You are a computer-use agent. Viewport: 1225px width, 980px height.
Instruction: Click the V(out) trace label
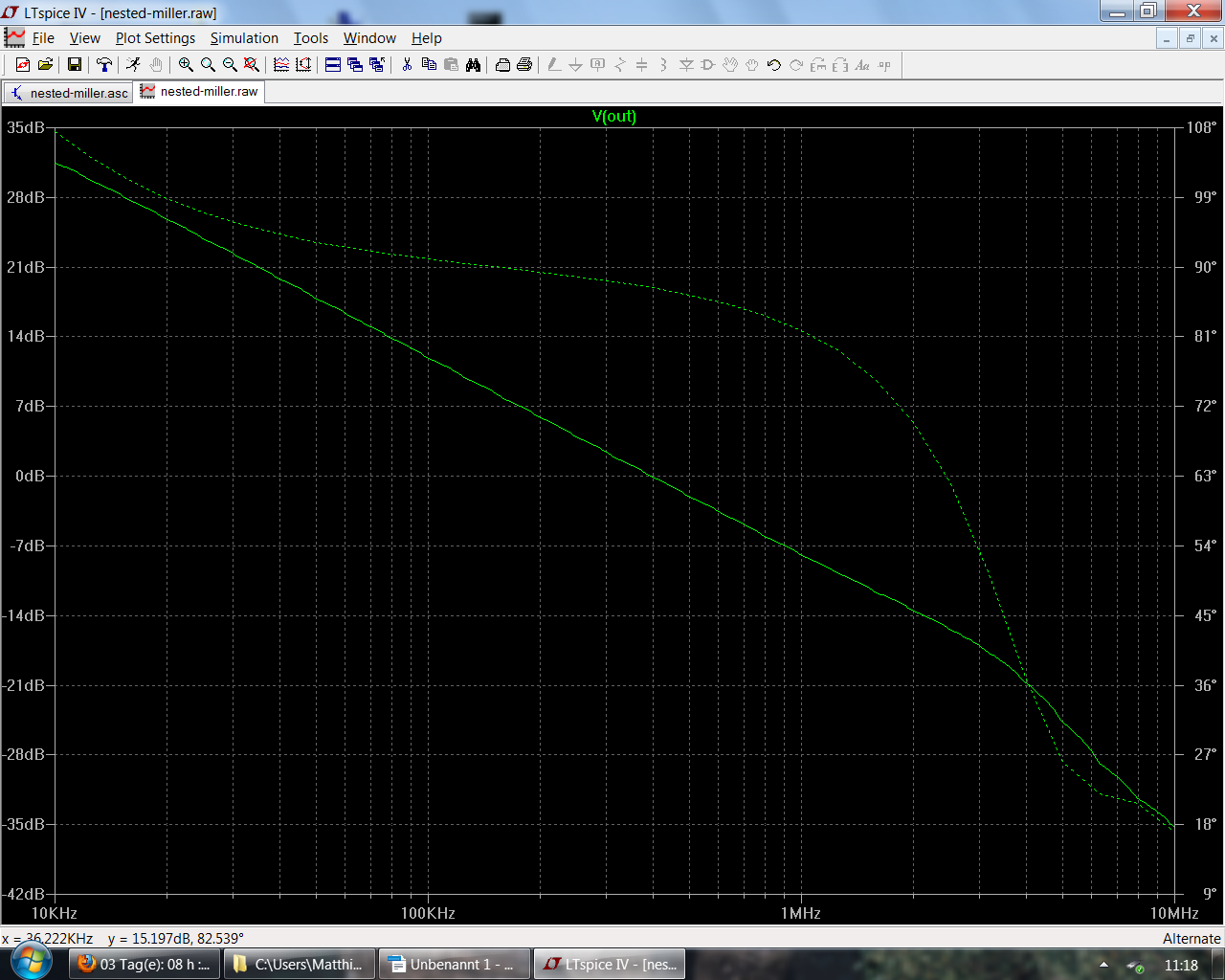[x=613, y=116]
